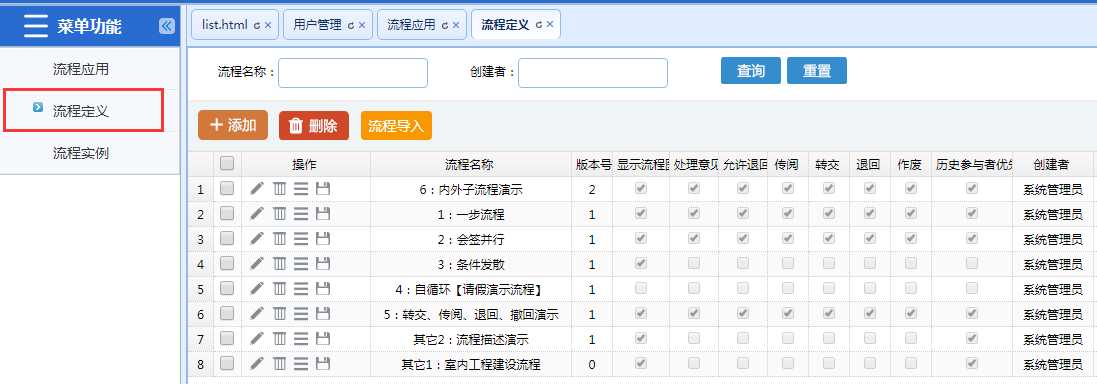Click version number 2 for 6：内外子流程演示
The width and height of the screenshot is (1097, 384).
(593, 190)
